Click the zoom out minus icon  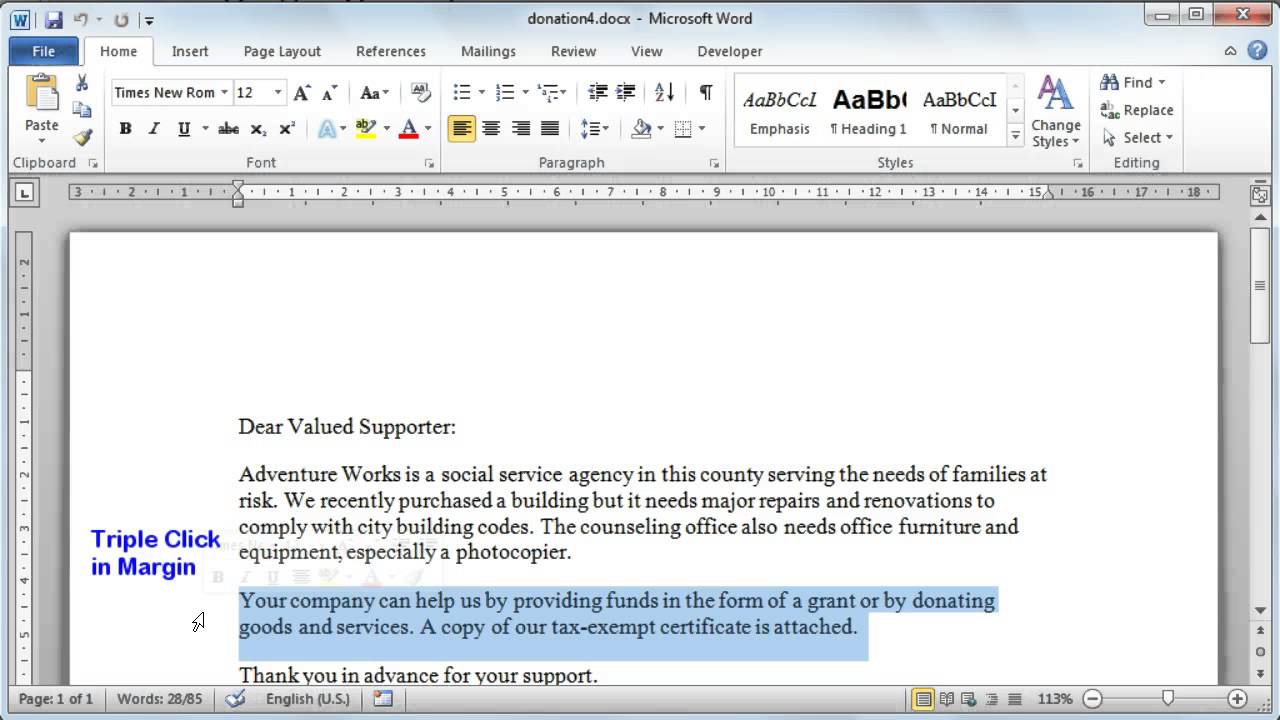1093,699
